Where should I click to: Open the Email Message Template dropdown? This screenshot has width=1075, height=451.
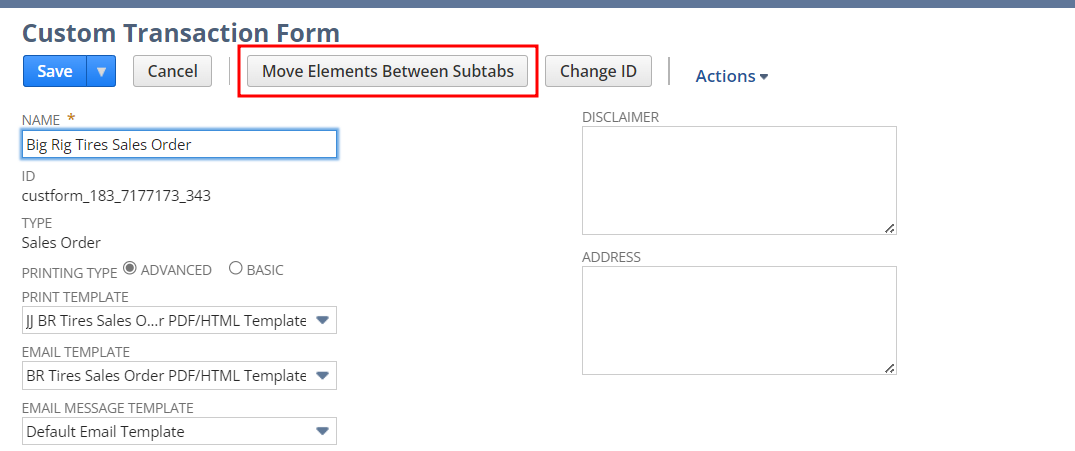click(x=322, y=431)
